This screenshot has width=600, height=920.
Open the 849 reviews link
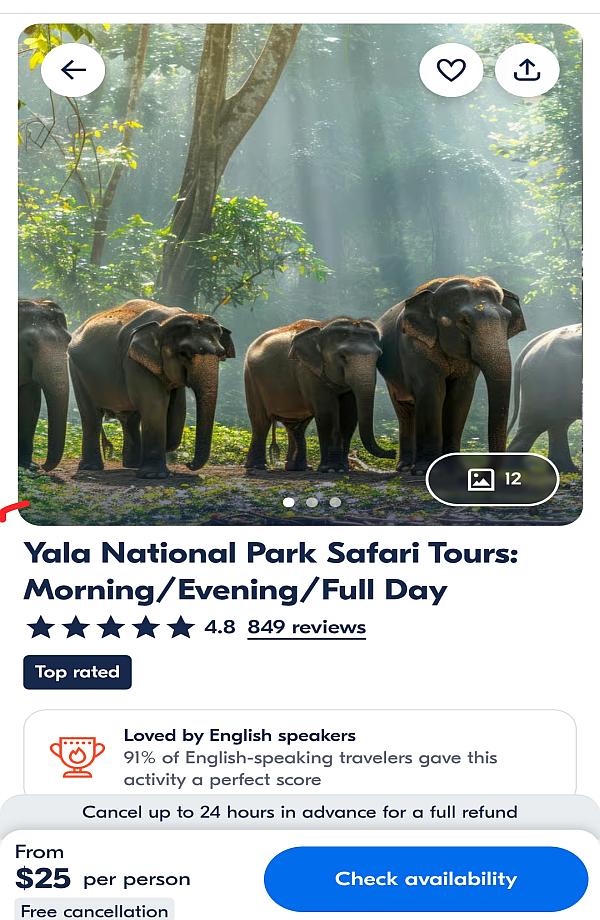coord(306,627)
